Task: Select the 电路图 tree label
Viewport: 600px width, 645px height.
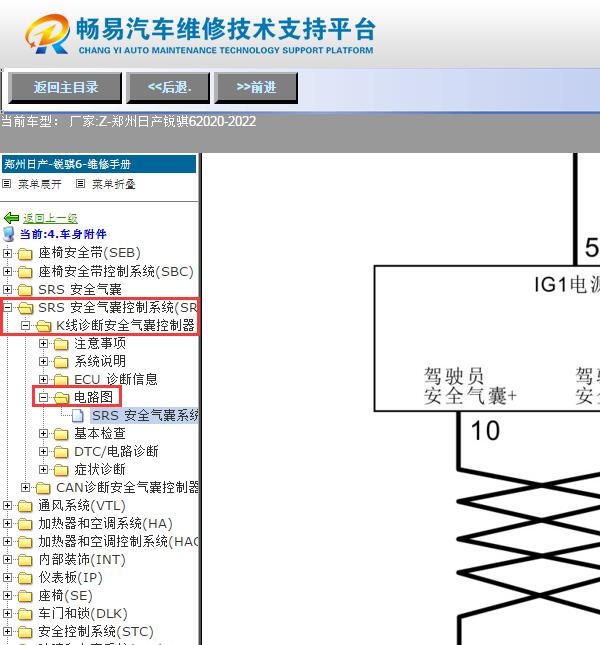Action: click(94, 397)
